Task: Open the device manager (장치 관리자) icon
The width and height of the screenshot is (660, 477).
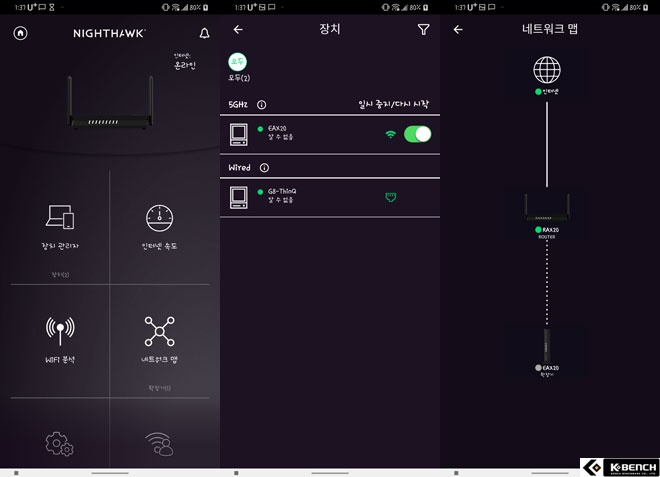Action: click(60, 217)
